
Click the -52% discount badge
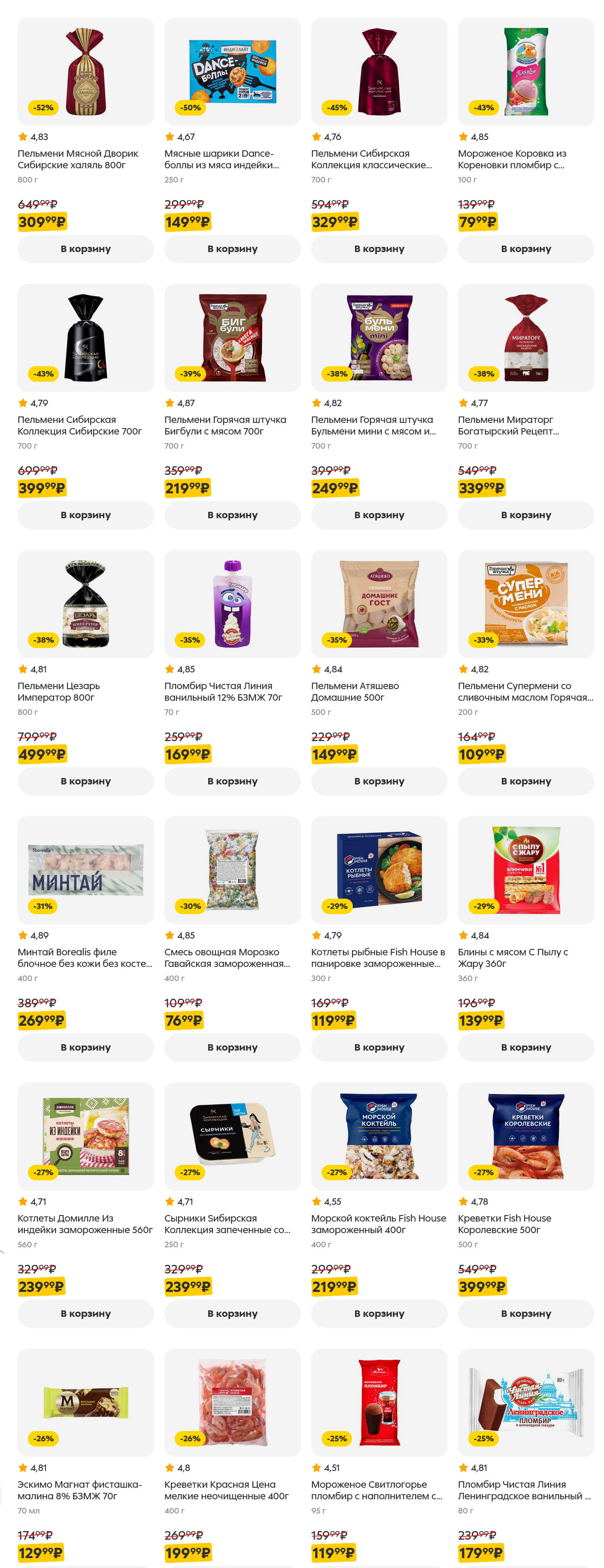pyautogui.click(x=43, y=108)
